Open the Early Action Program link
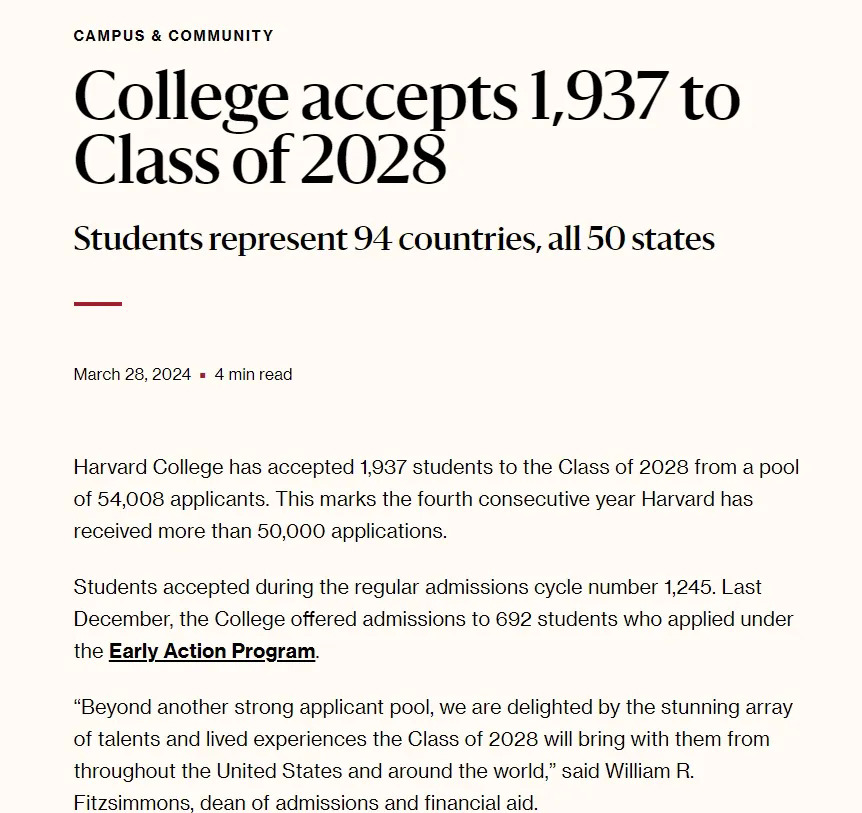The height and width of the screenshot is (813, 862). click(x=212, y=651)
